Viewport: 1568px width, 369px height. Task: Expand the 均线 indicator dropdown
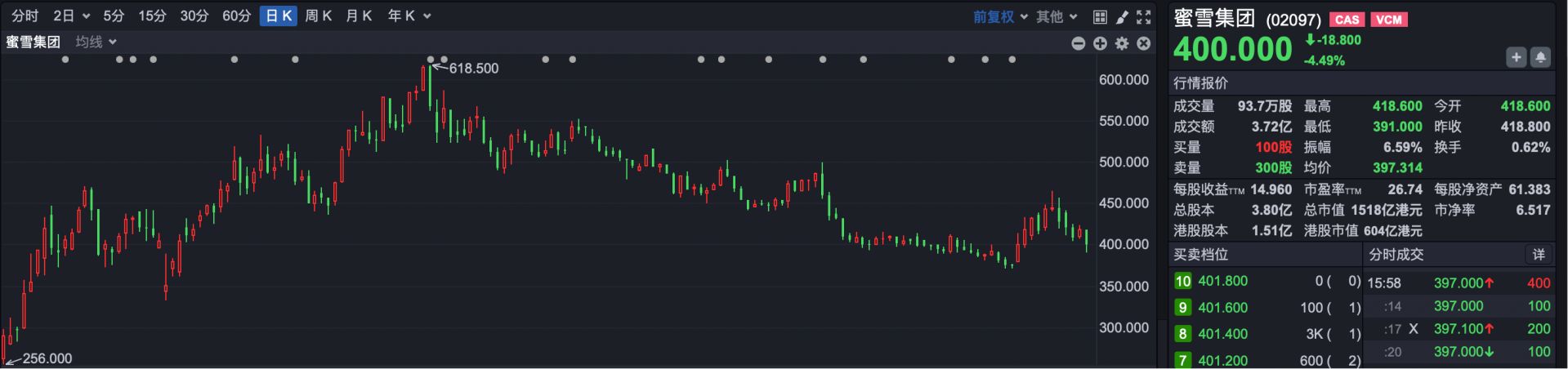click(96, 42)
